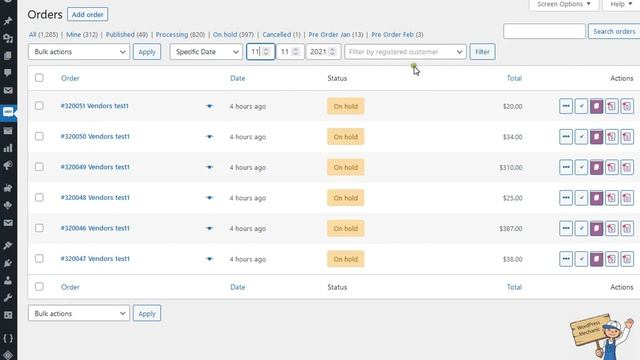This screenshot has height=360, width=640.
Task: Sort by Date column header
Action: click(238, 78)
